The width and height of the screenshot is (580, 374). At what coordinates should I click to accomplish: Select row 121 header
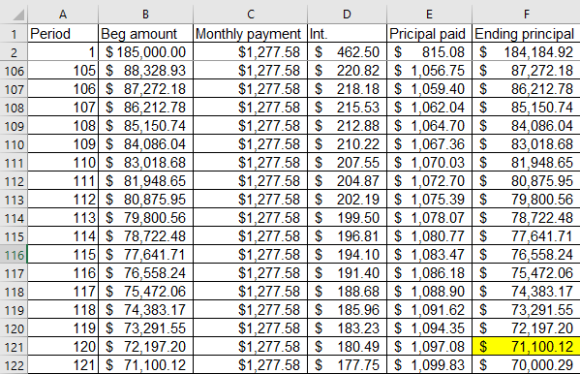14,347
